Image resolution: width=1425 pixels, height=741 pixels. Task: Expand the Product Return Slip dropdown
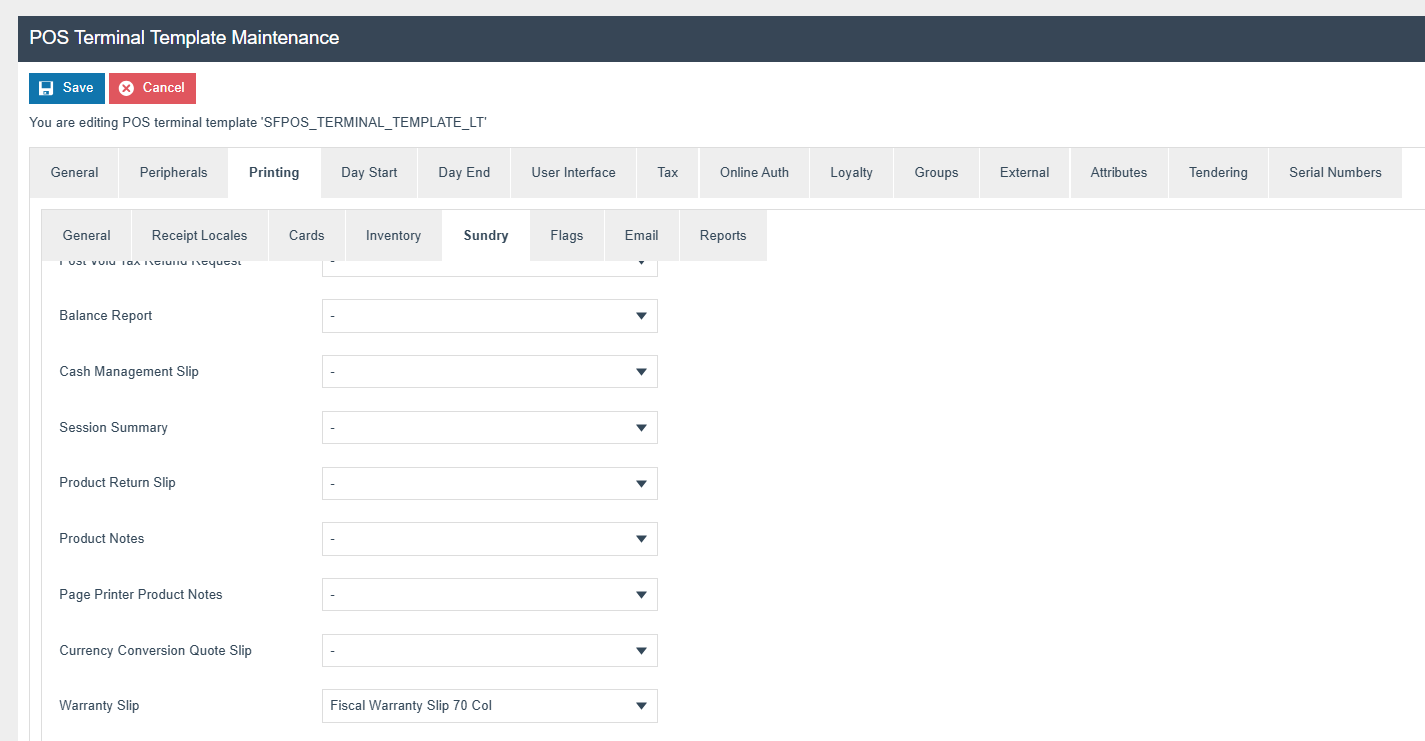pos(489,483)
